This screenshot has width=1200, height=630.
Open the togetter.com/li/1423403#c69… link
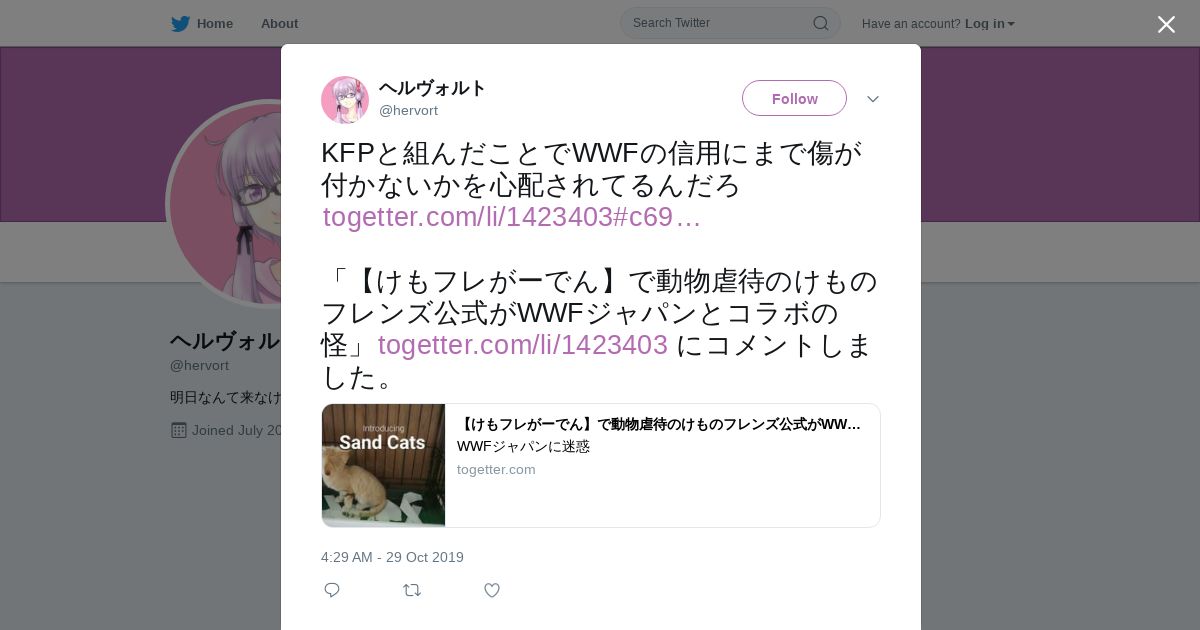tap(512, 217)
